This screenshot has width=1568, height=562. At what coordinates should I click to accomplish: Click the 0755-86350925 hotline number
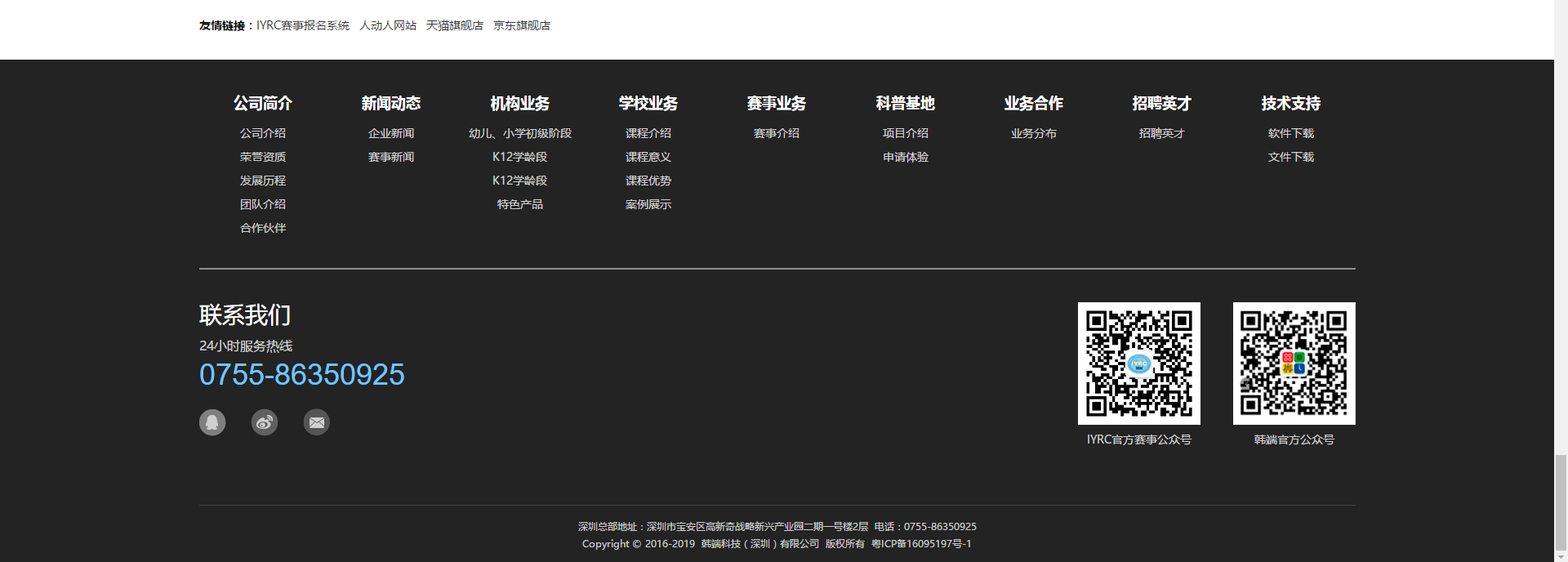pos(302,375)
